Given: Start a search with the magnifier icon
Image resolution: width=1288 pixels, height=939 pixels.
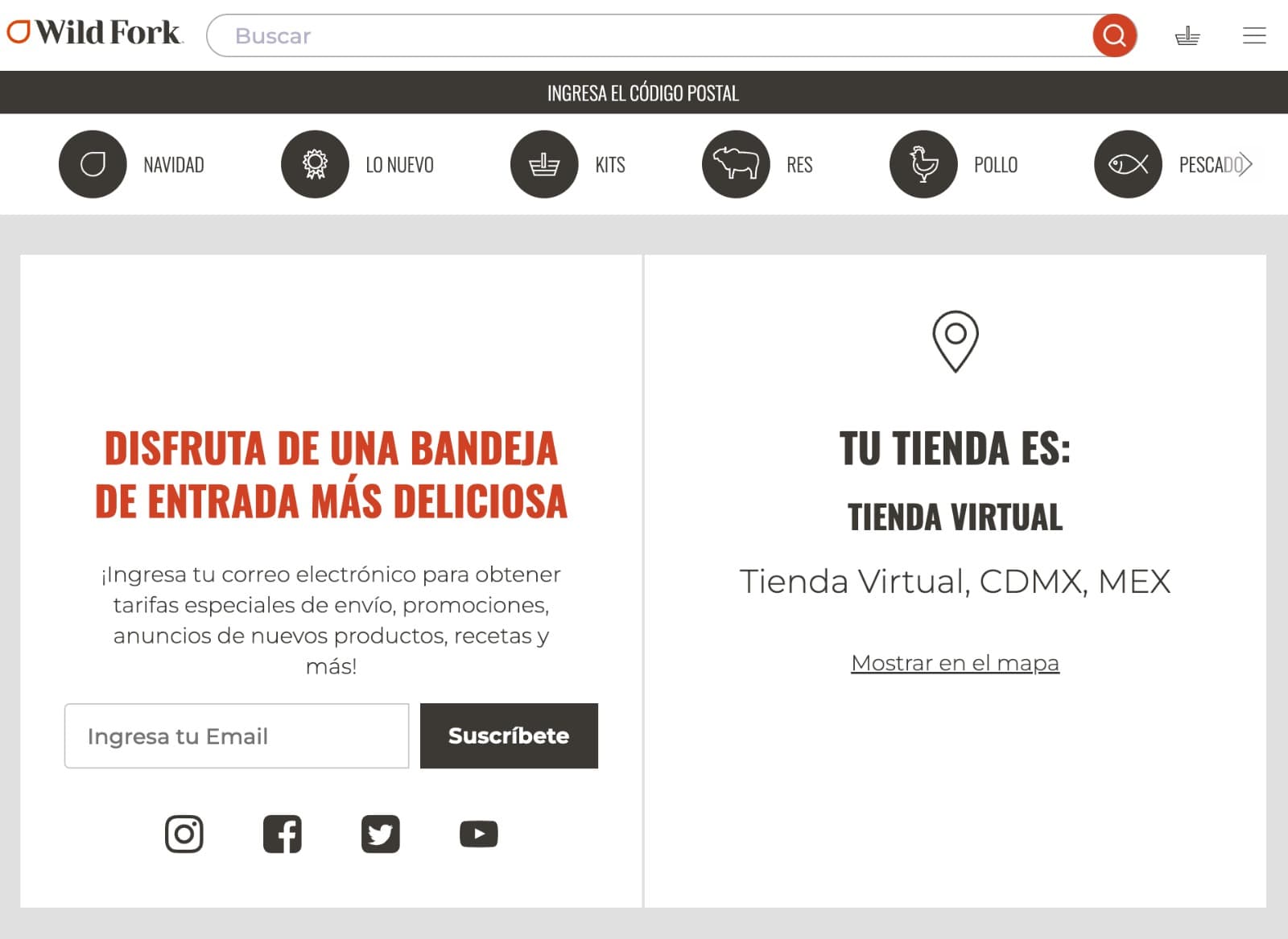Looking at the screenshot, I should coord(1115,35).
